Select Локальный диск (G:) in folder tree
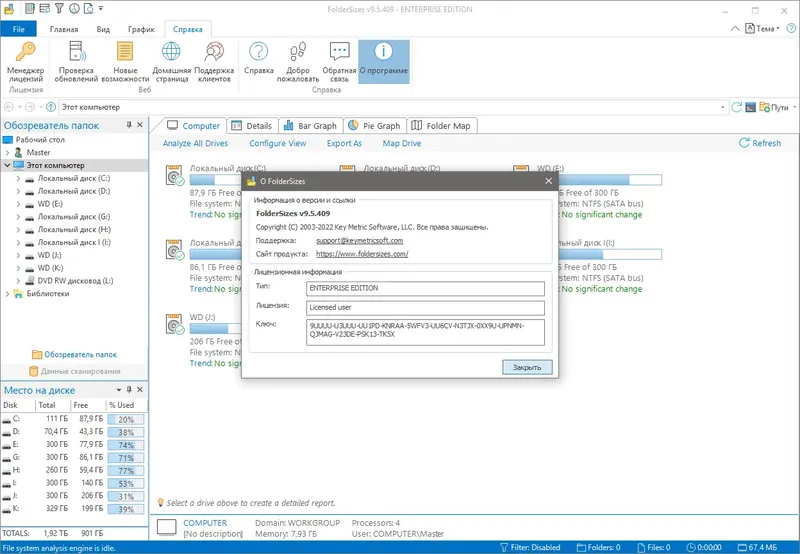The width and height of the screenshot is (800, 554). [x=74, y=217]
